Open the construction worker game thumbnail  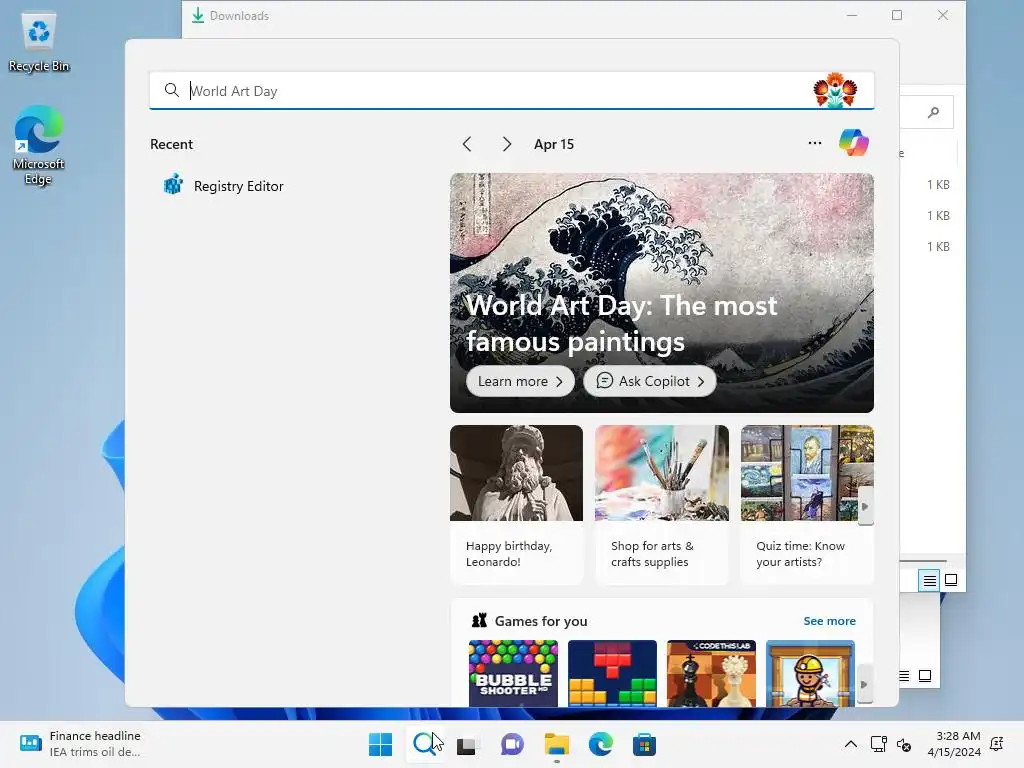coord(810,673)
